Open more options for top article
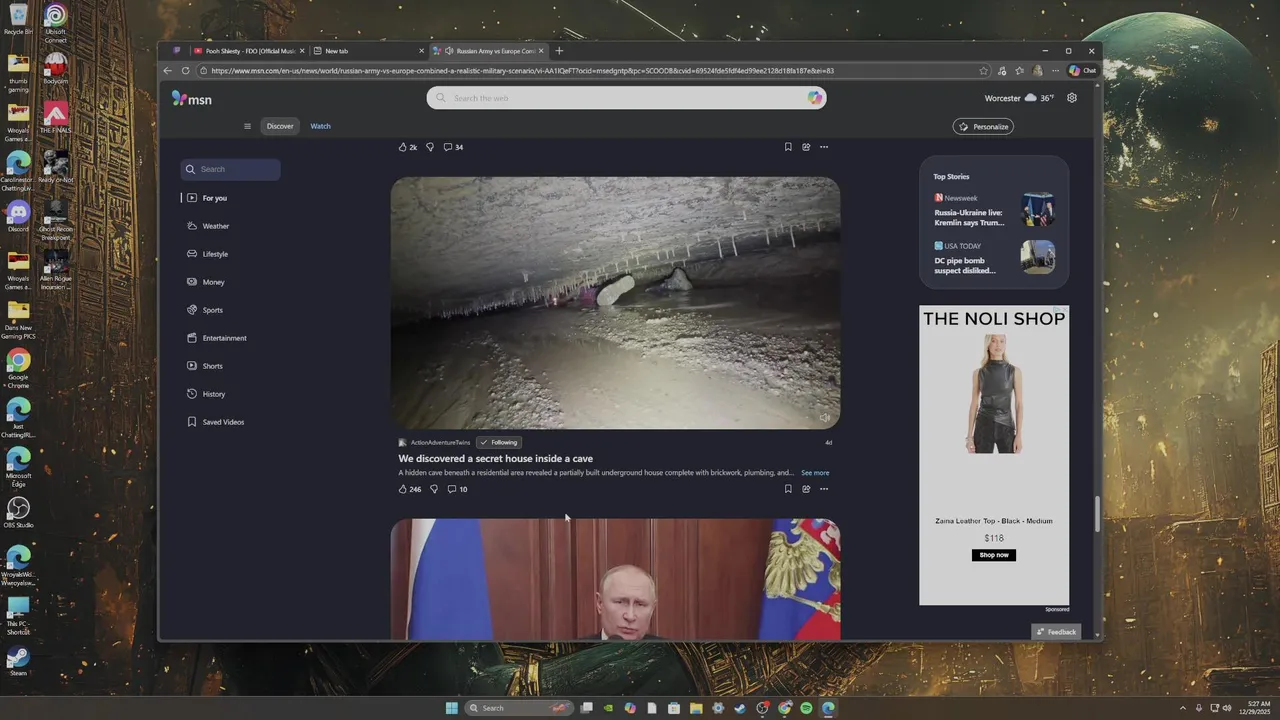This screenshot has width=1280, height=720. (x=824, y=147)
